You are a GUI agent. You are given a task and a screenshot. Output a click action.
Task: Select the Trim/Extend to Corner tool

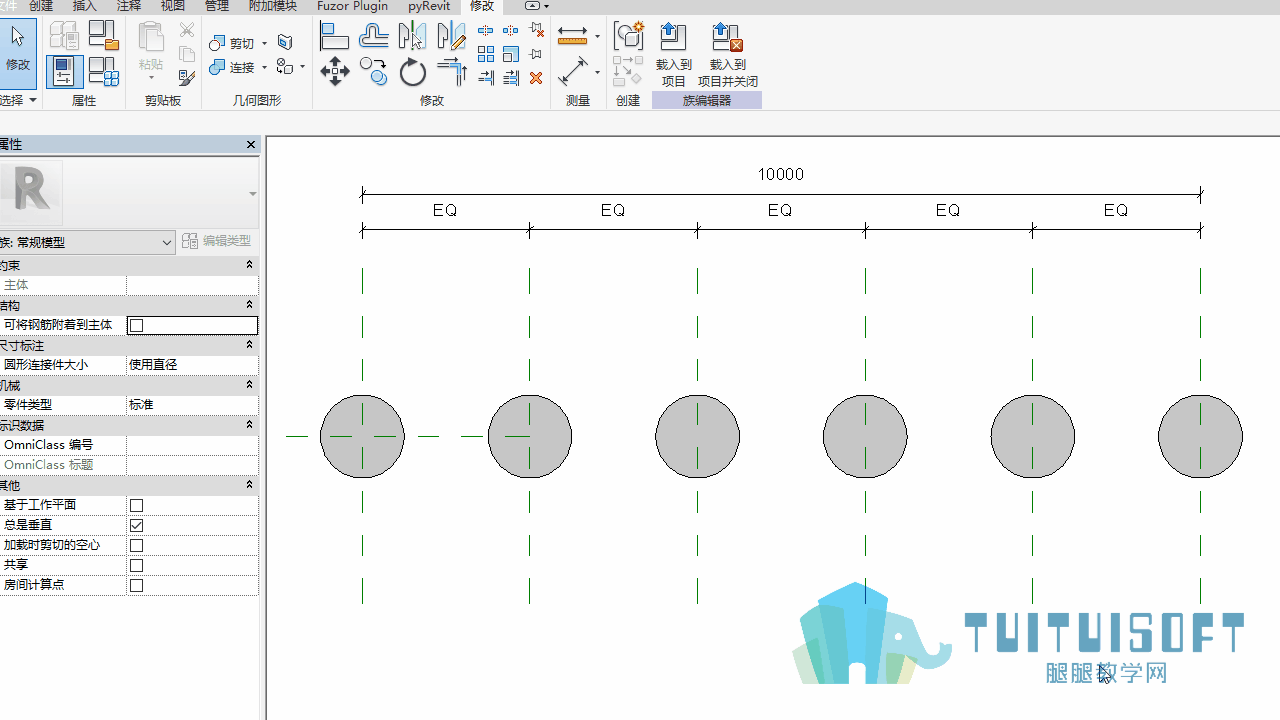452,71
